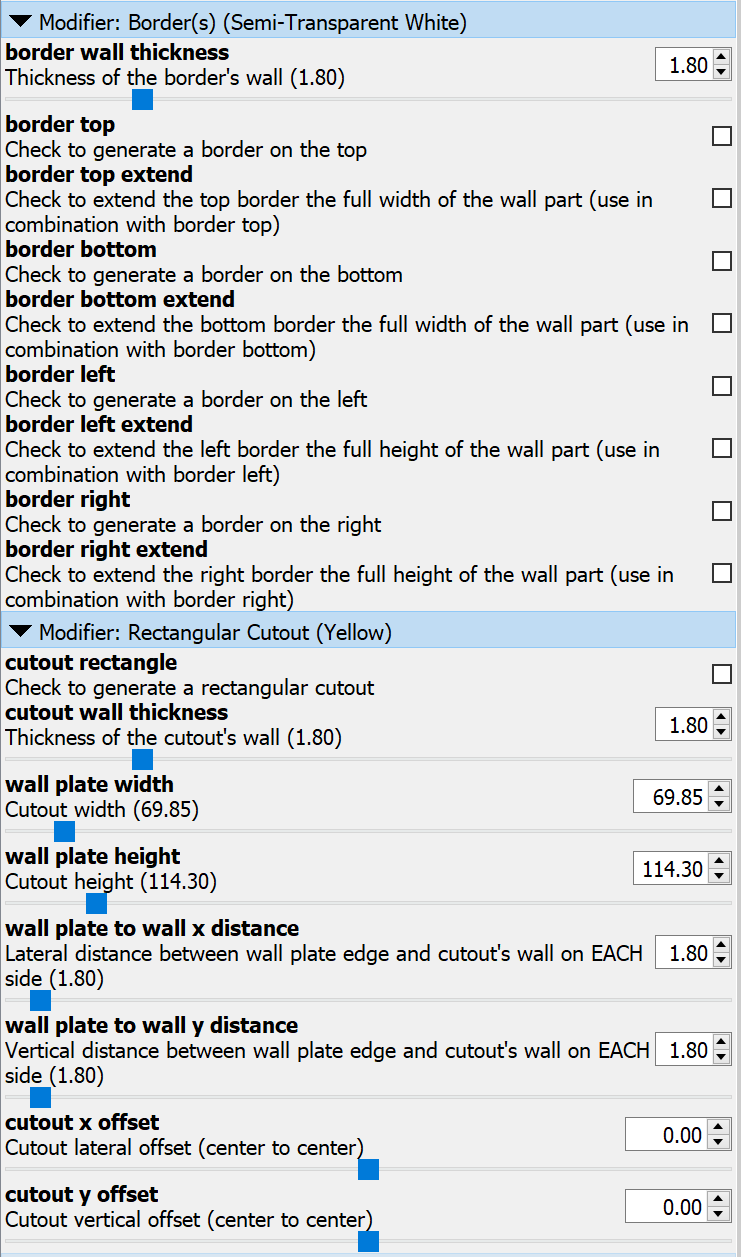Increase wall plate to wall y distance
The height and width of the screenshot is (1257, 741).
click(722, 1043)
